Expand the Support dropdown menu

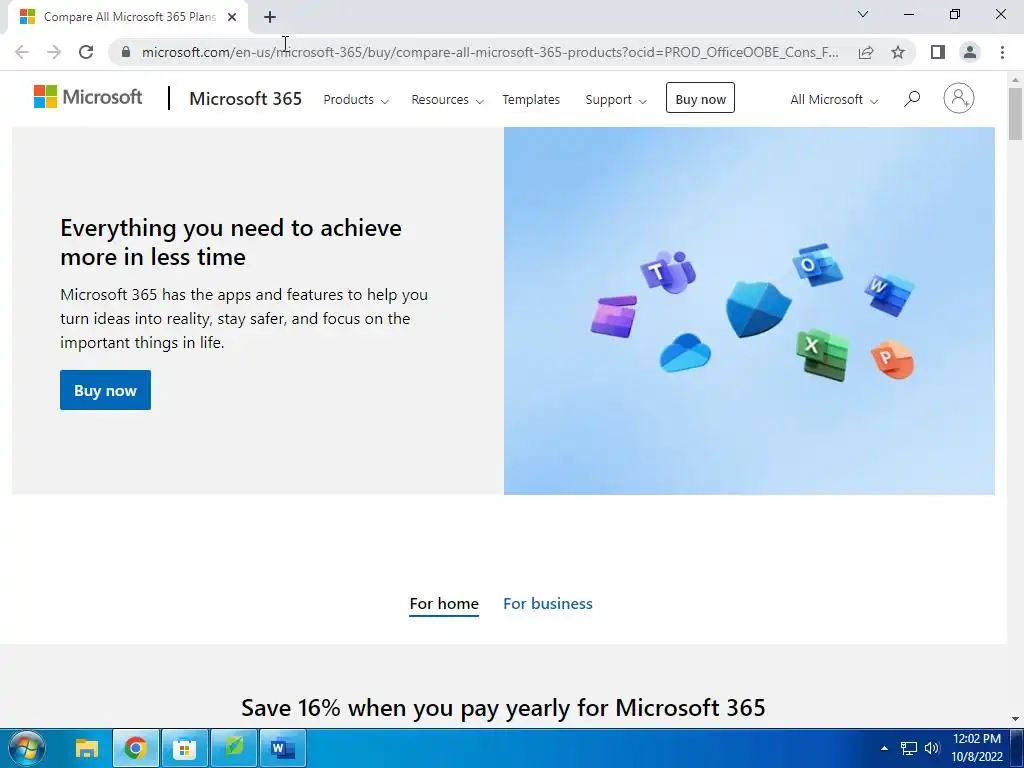[x=616, y=100]
